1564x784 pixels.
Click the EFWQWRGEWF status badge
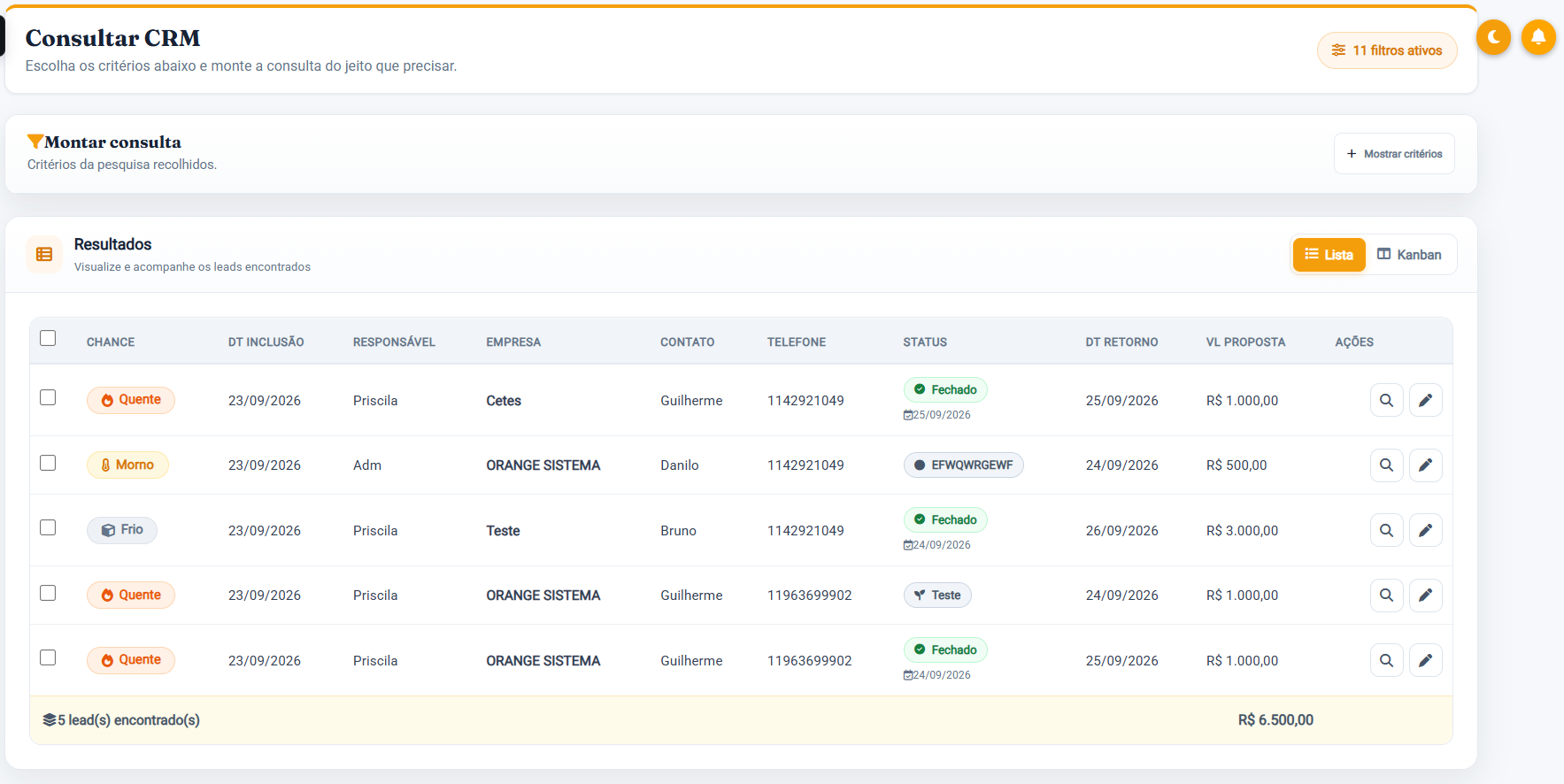point(963,465)
